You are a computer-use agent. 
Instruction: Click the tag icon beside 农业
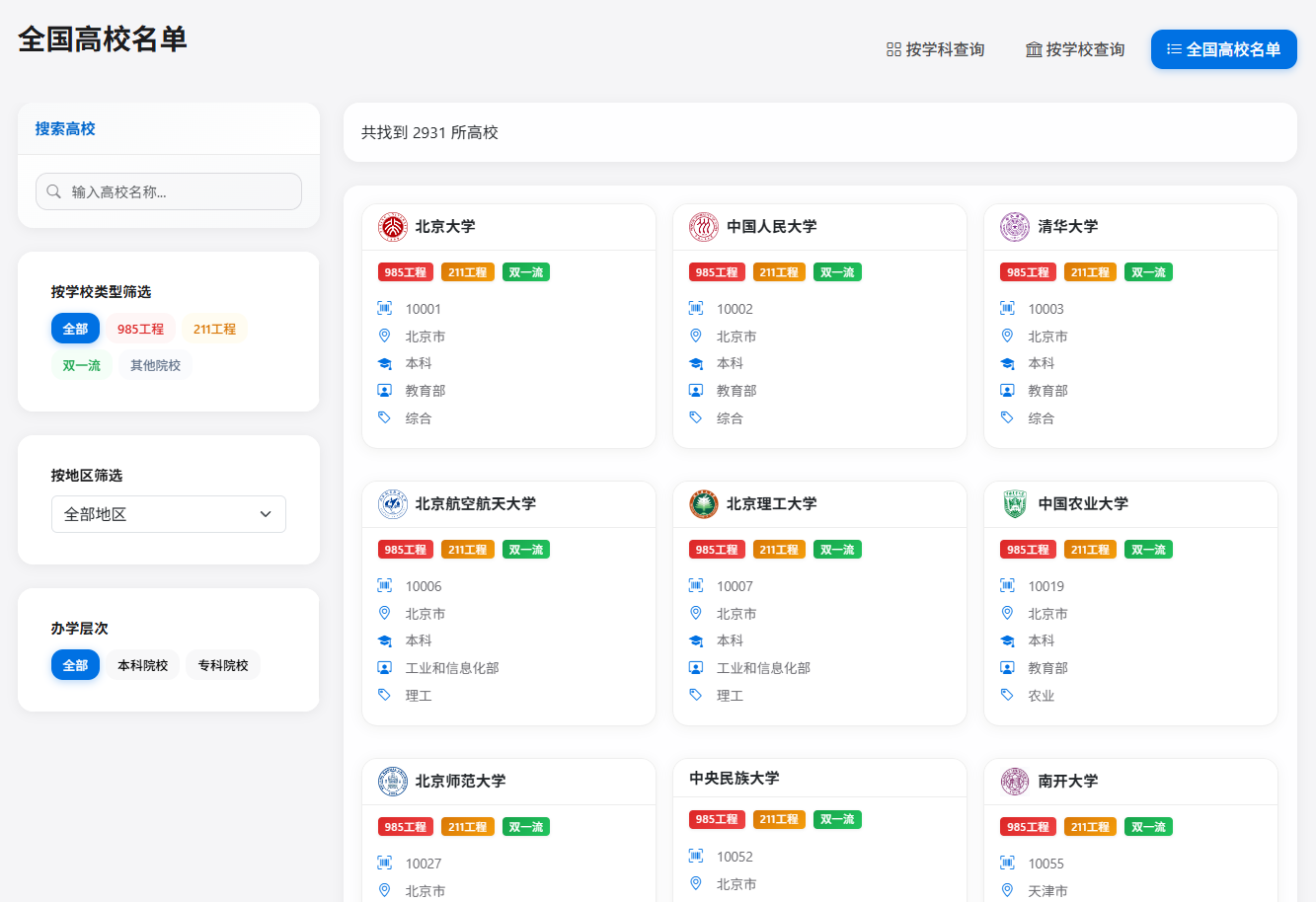point(1007,695)
